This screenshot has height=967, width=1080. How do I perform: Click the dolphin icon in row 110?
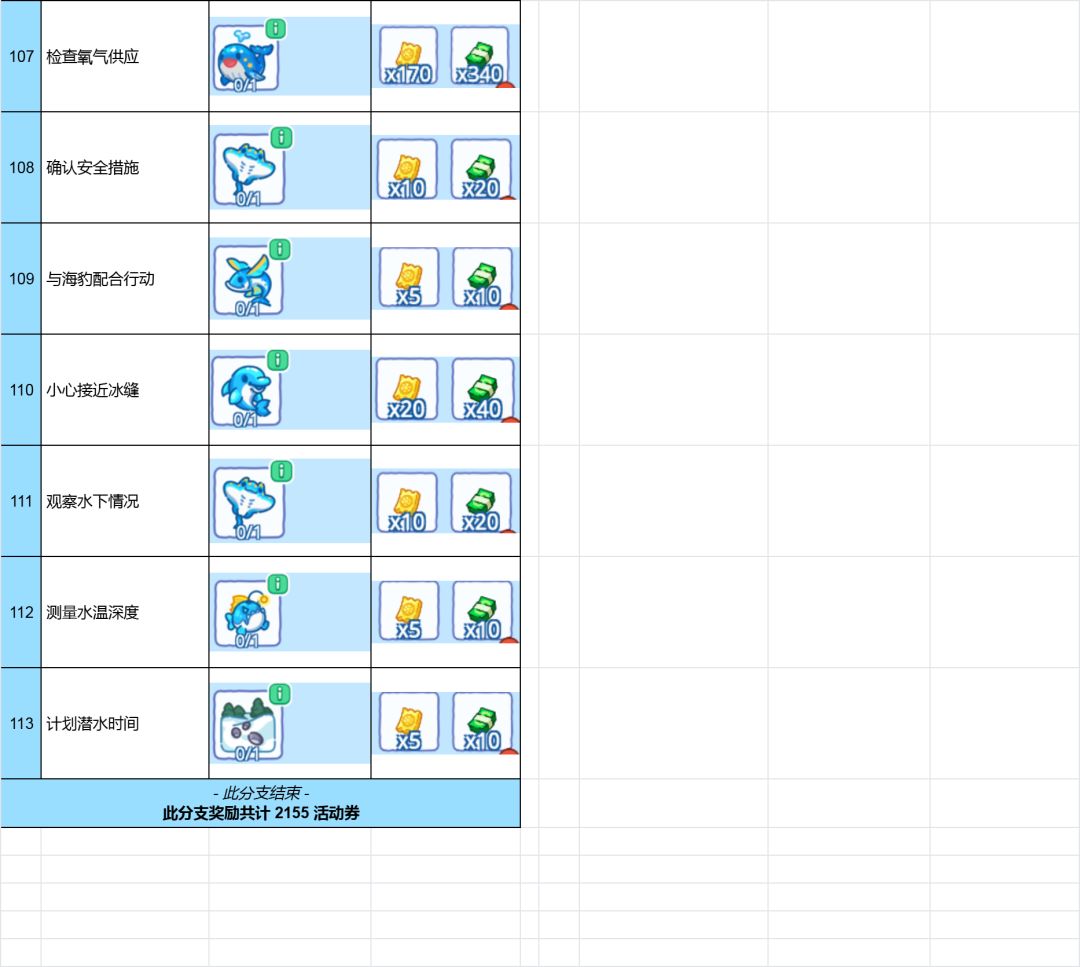(x=245, y=391)
